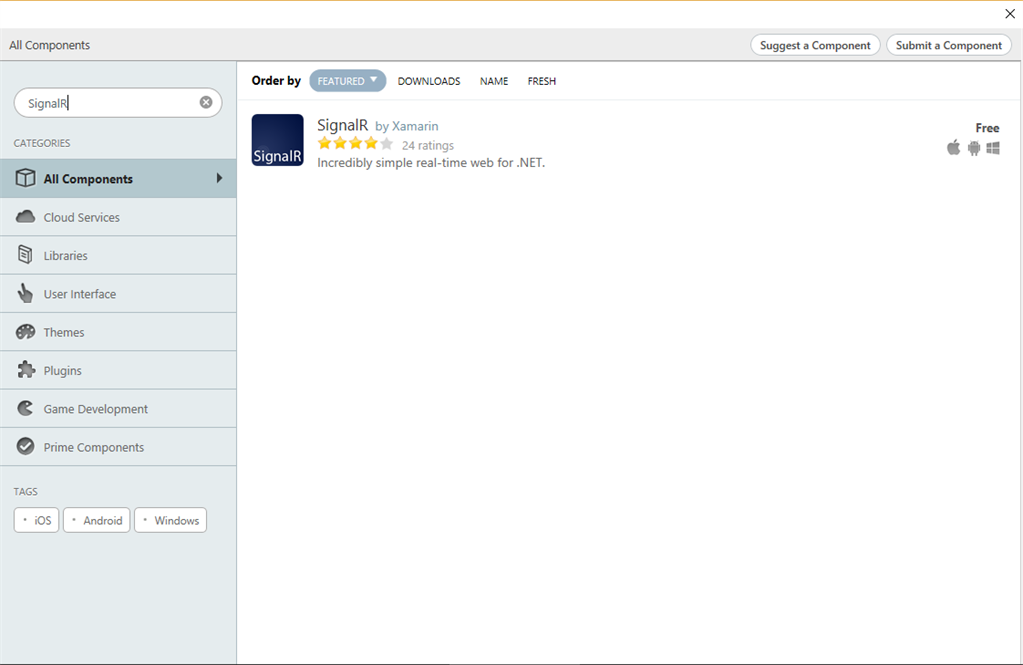Open the SignalR component title link
1023x665 pixels.
coord(343,125)
